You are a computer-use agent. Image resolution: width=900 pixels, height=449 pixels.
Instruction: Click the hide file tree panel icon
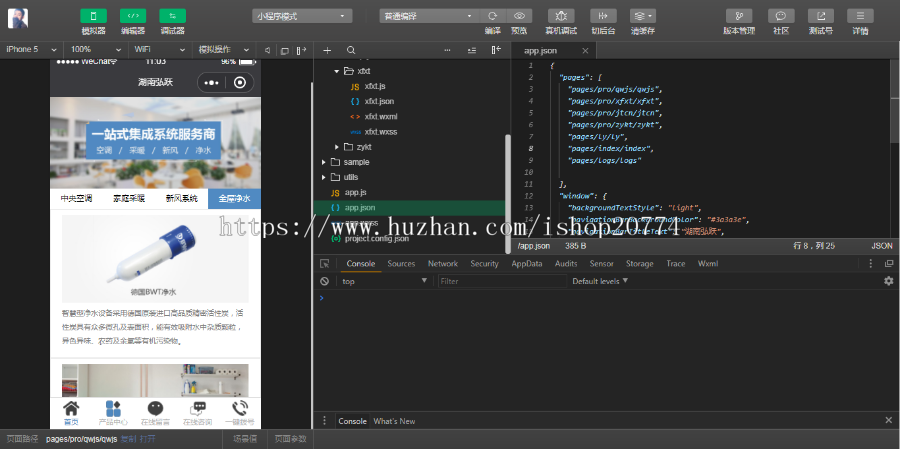496,51
